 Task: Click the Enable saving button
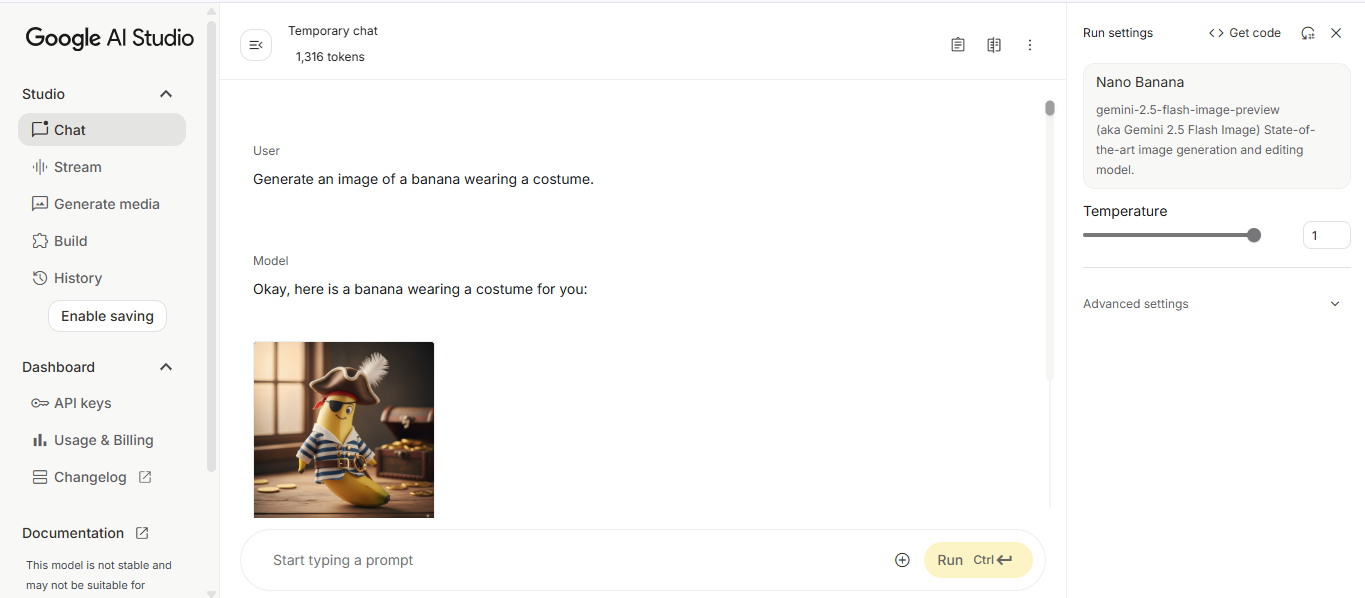[107, 316]
